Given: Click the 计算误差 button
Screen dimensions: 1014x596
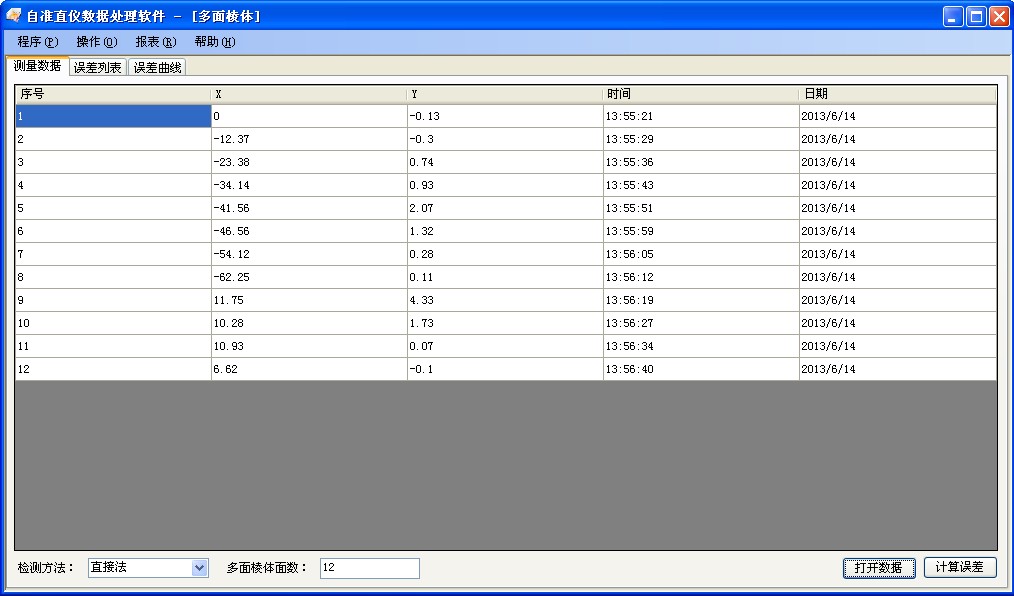Looking at the screenshot, I should 960,567.
